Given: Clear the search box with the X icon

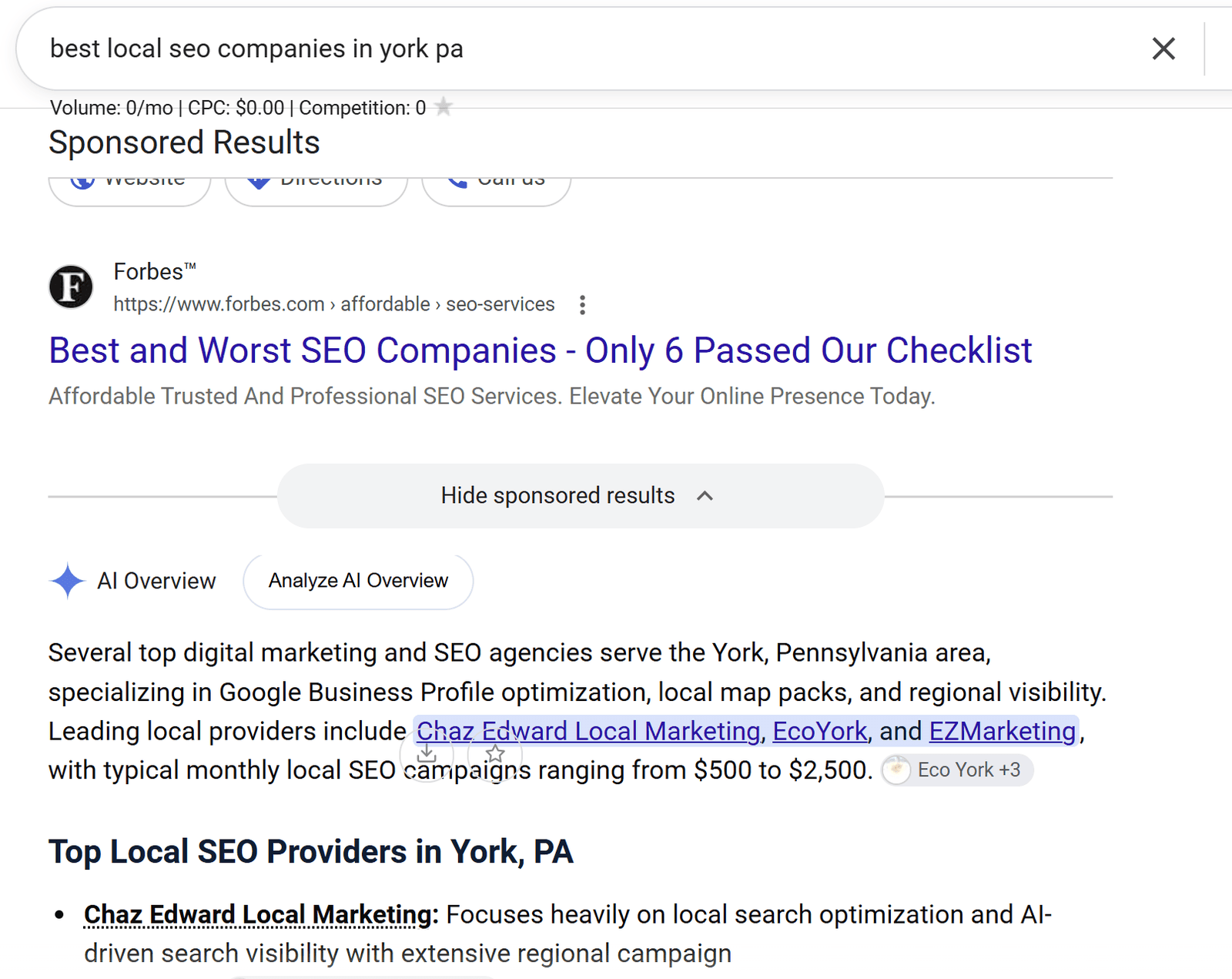Looking at the screenshot, I should tap(1163, 49).
